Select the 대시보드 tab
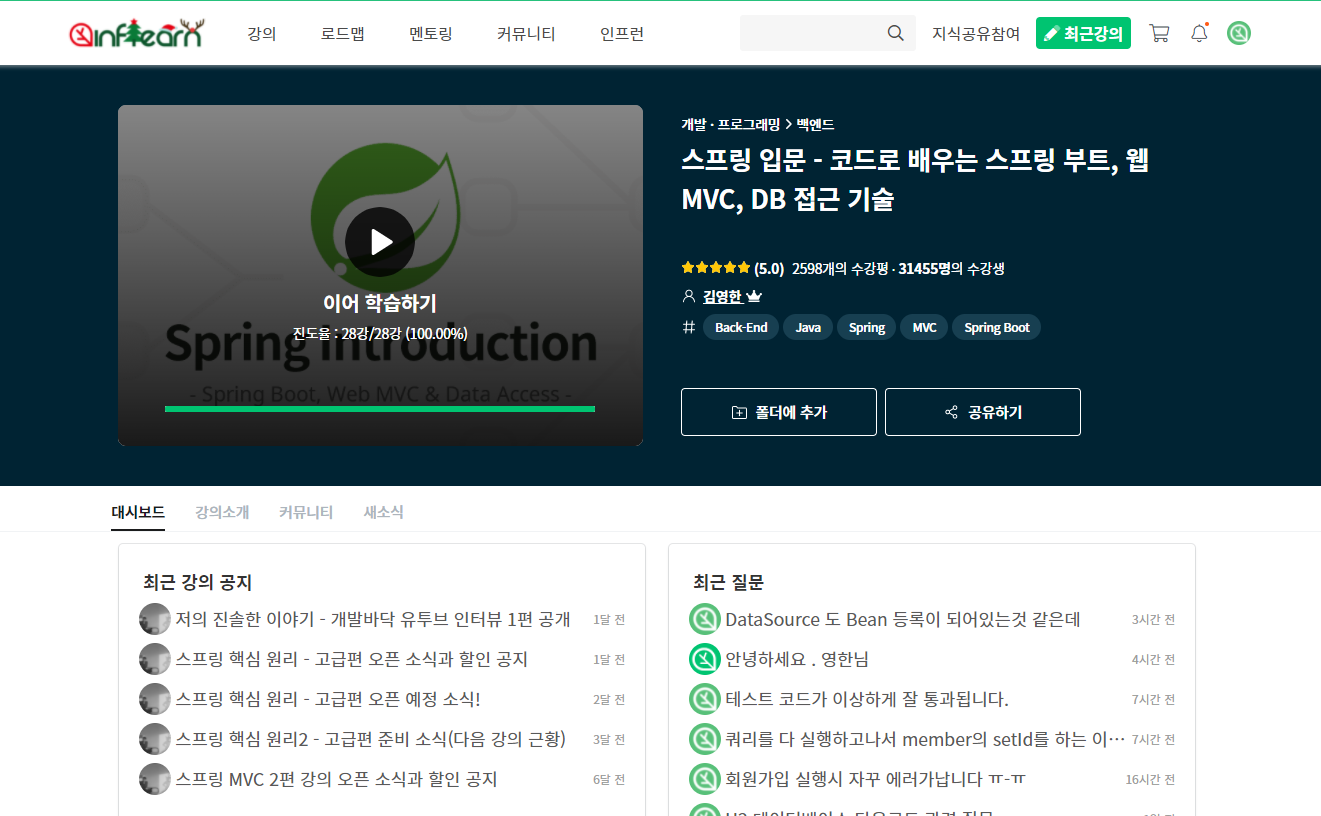Screen dimensions: 1321x816 pyautogui.click(x=138, y=512)
